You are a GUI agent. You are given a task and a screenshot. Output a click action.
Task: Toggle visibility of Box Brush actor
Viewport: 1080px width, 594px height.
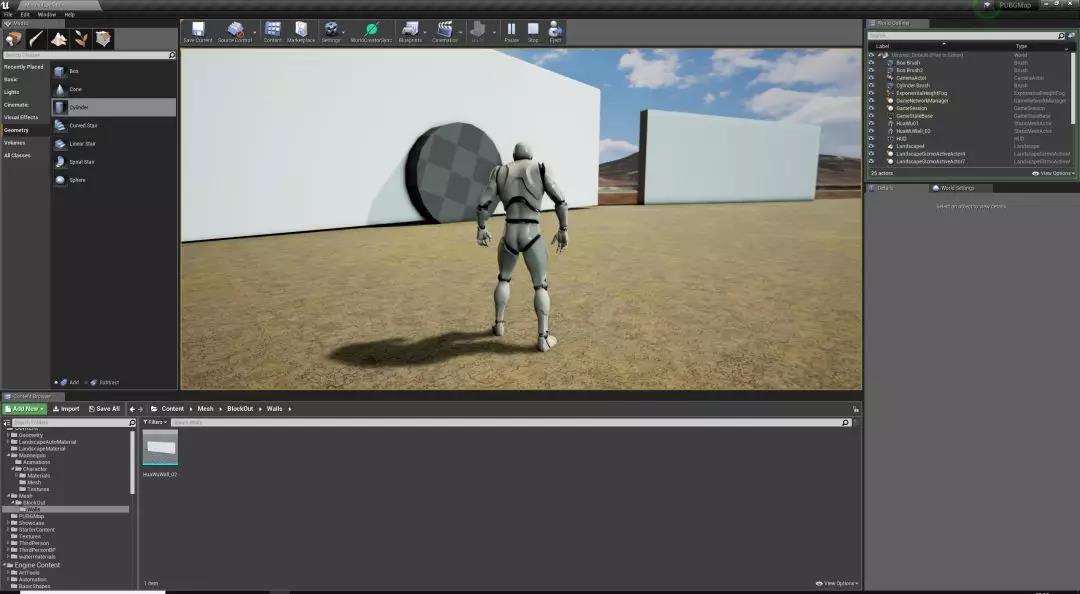coord(871,63)
